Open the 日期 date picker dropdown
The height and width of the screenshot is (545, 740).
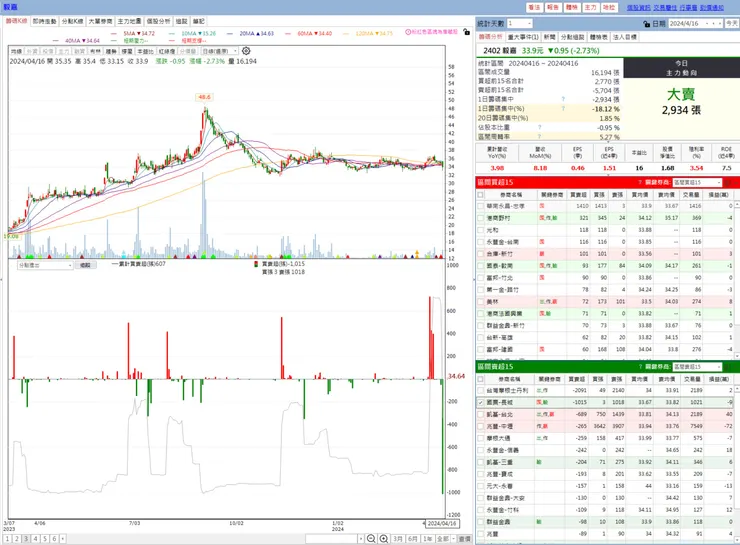point(707,24)
